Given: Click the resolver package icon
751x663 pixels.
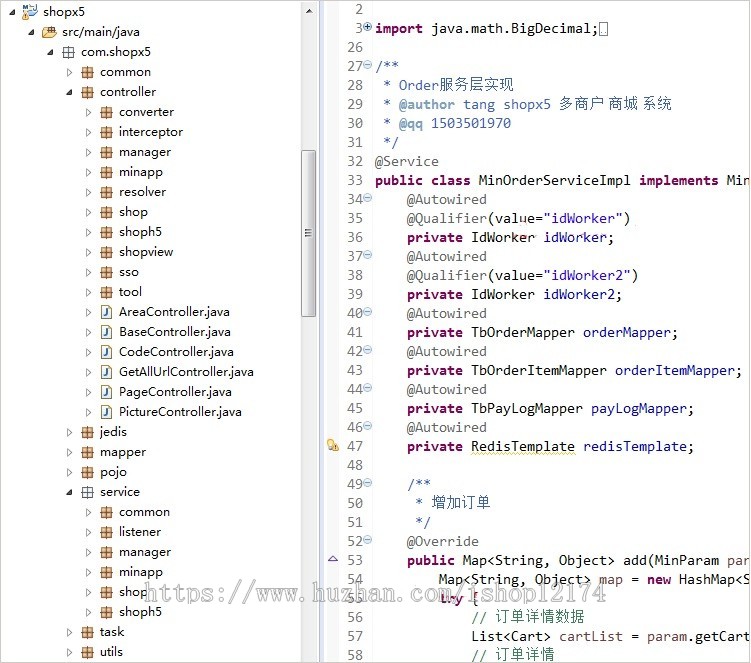Looking at the screenshot, I should (106, 192).
